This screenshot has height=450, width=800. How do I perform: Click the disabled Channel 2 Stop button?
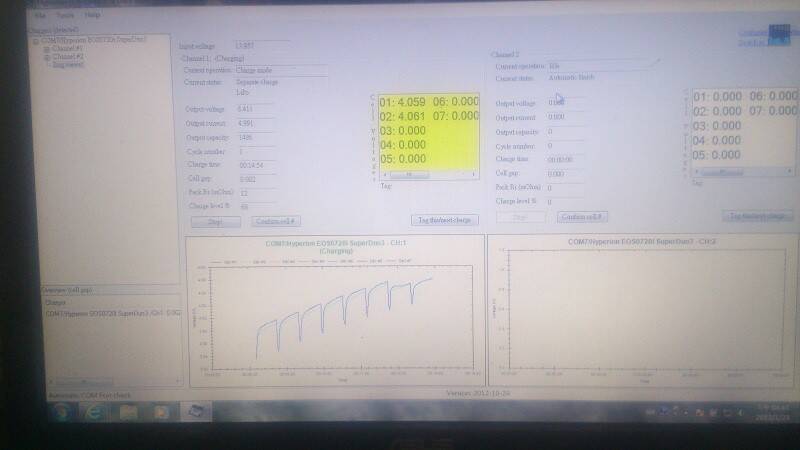[520, 217]
